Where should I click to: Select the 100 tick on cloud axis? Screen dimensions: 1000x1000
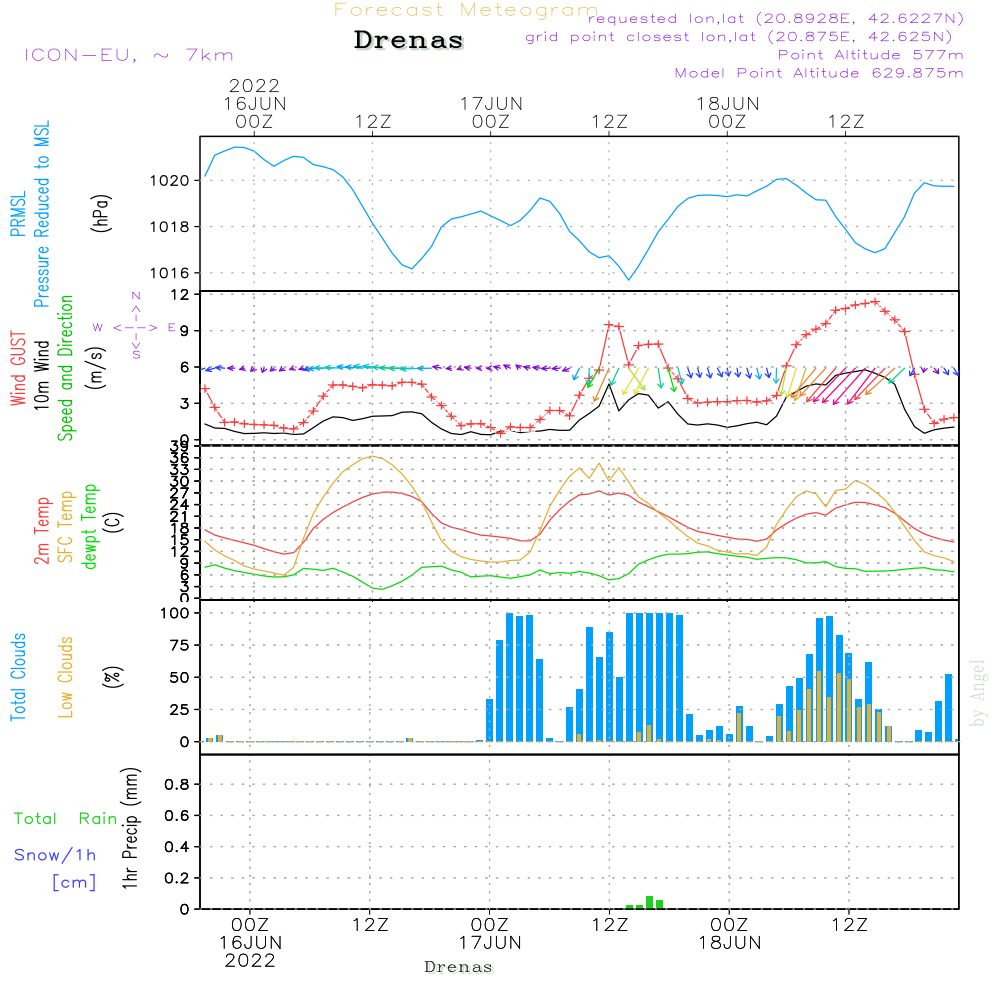tap(175, 614)
